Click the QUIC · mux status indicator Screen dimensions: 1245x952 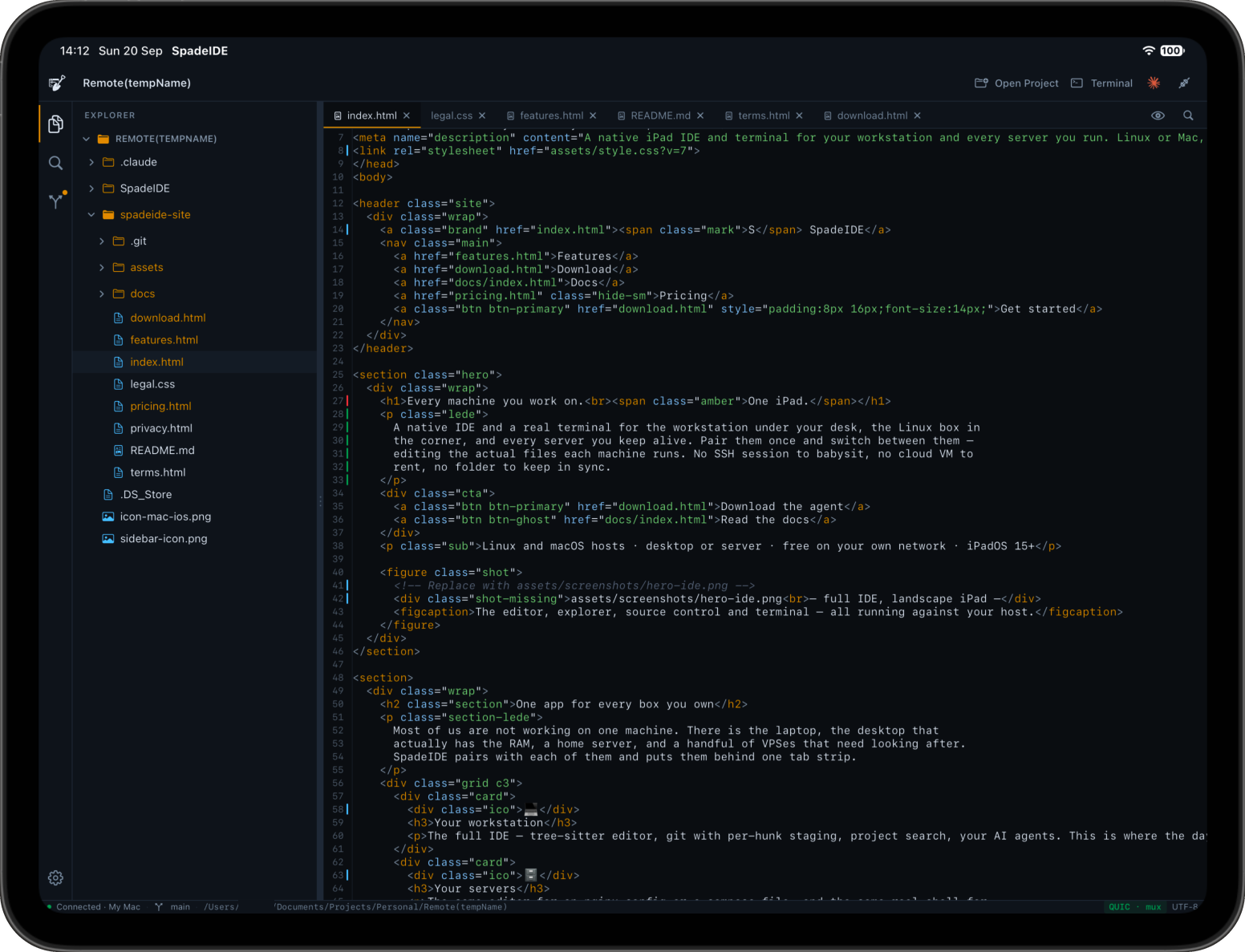[1135, 907]
